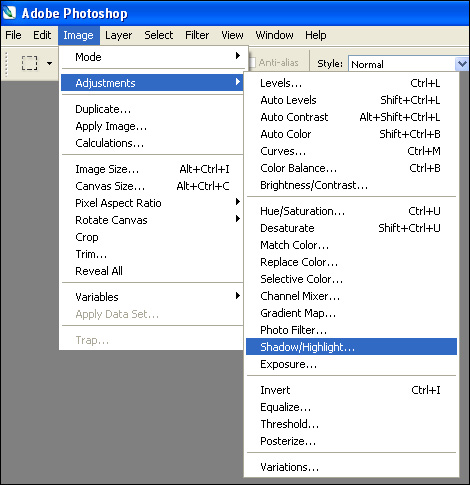
Task: Expand the Adjustments submenu
Action: 153,83
